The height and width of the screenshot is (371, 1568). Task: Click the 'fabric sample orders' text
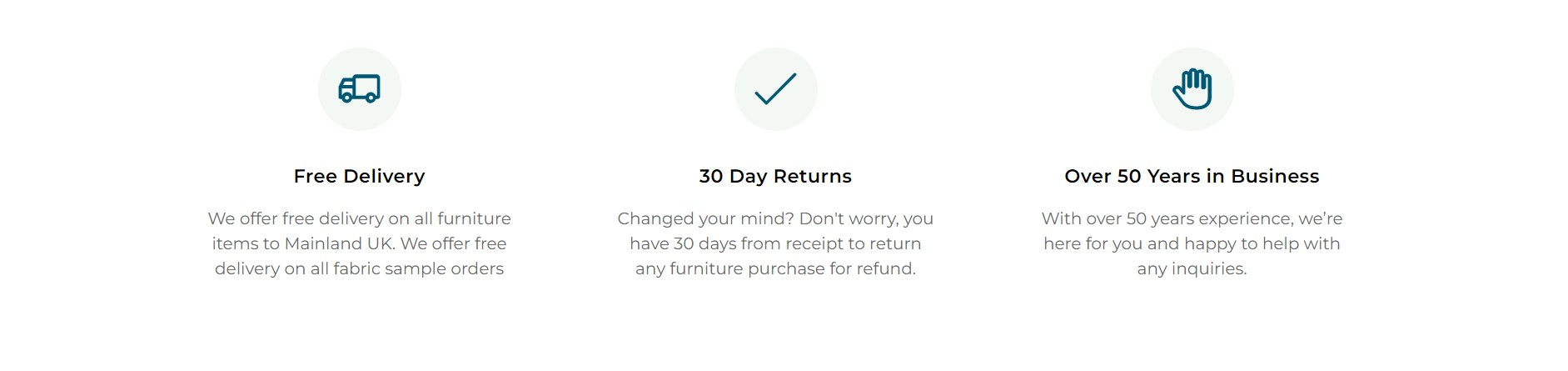point(419,268)
